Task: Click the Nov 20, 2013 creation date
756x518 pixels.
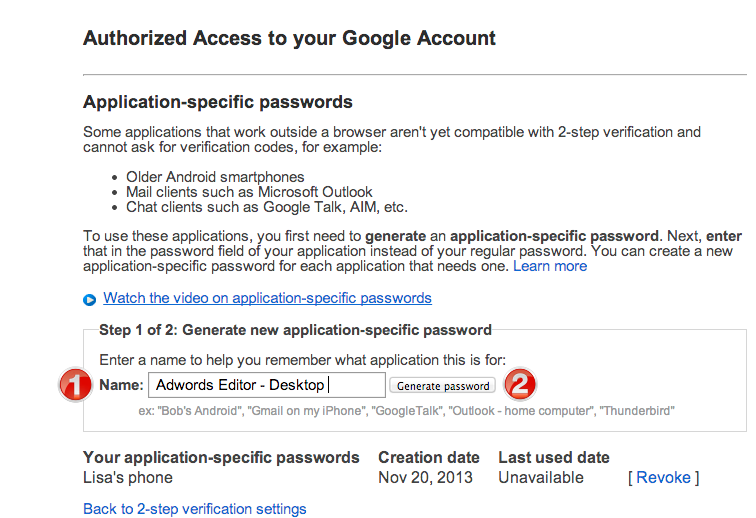Action: click(x=425, y=477)
